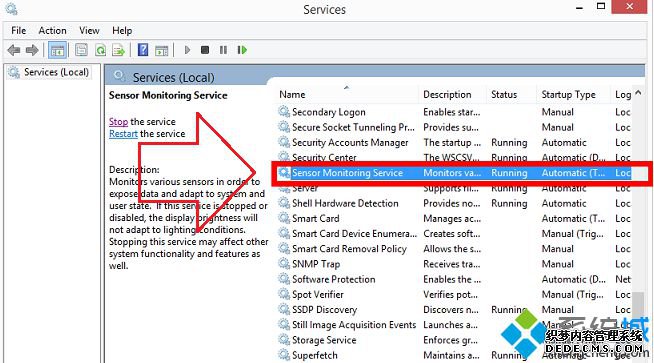The width and height of the screenshot is (654, 363).
Task: Click the gear icon beside Superfetch
Action: [x=284, y=355]
